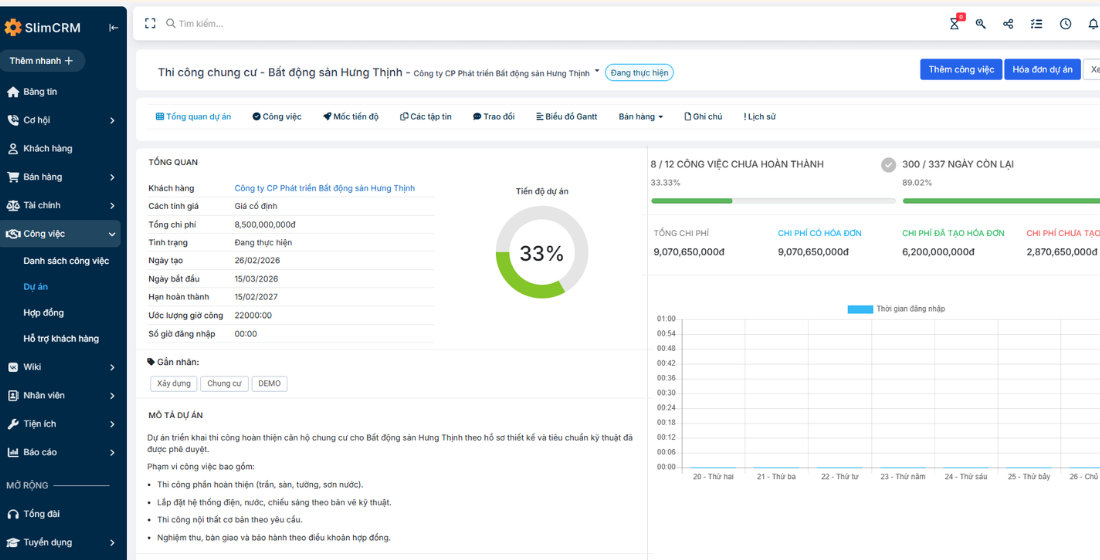The height and width of the screenshot is (560, 1100).
Task: Click the Tuyển dụng graduation cap icon
Action: pos(13,542)
